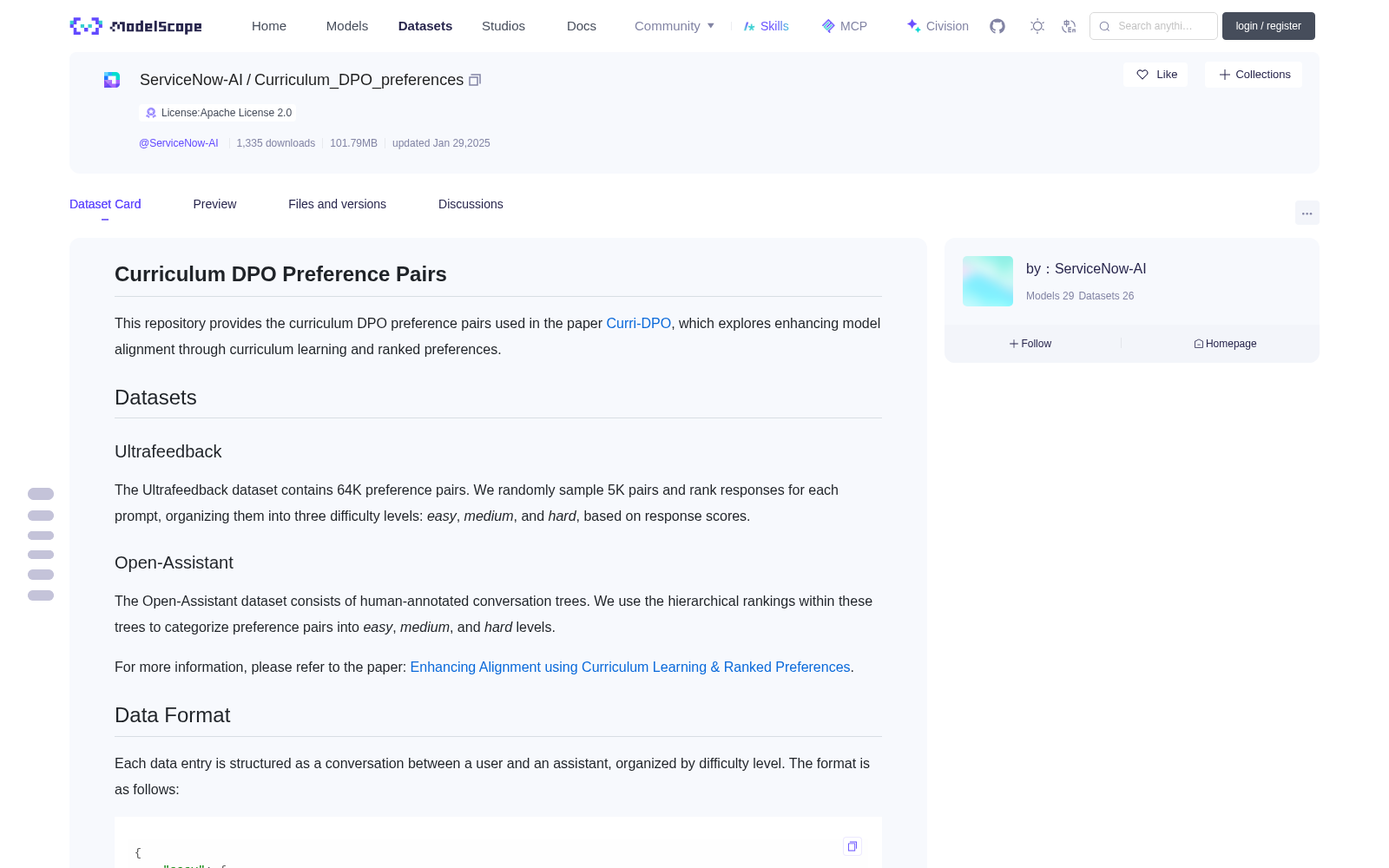This screenshot has height=868, width=1389.
Task: Toggle the light/dark theme sun icon
Action: [x=1037, y=26]
